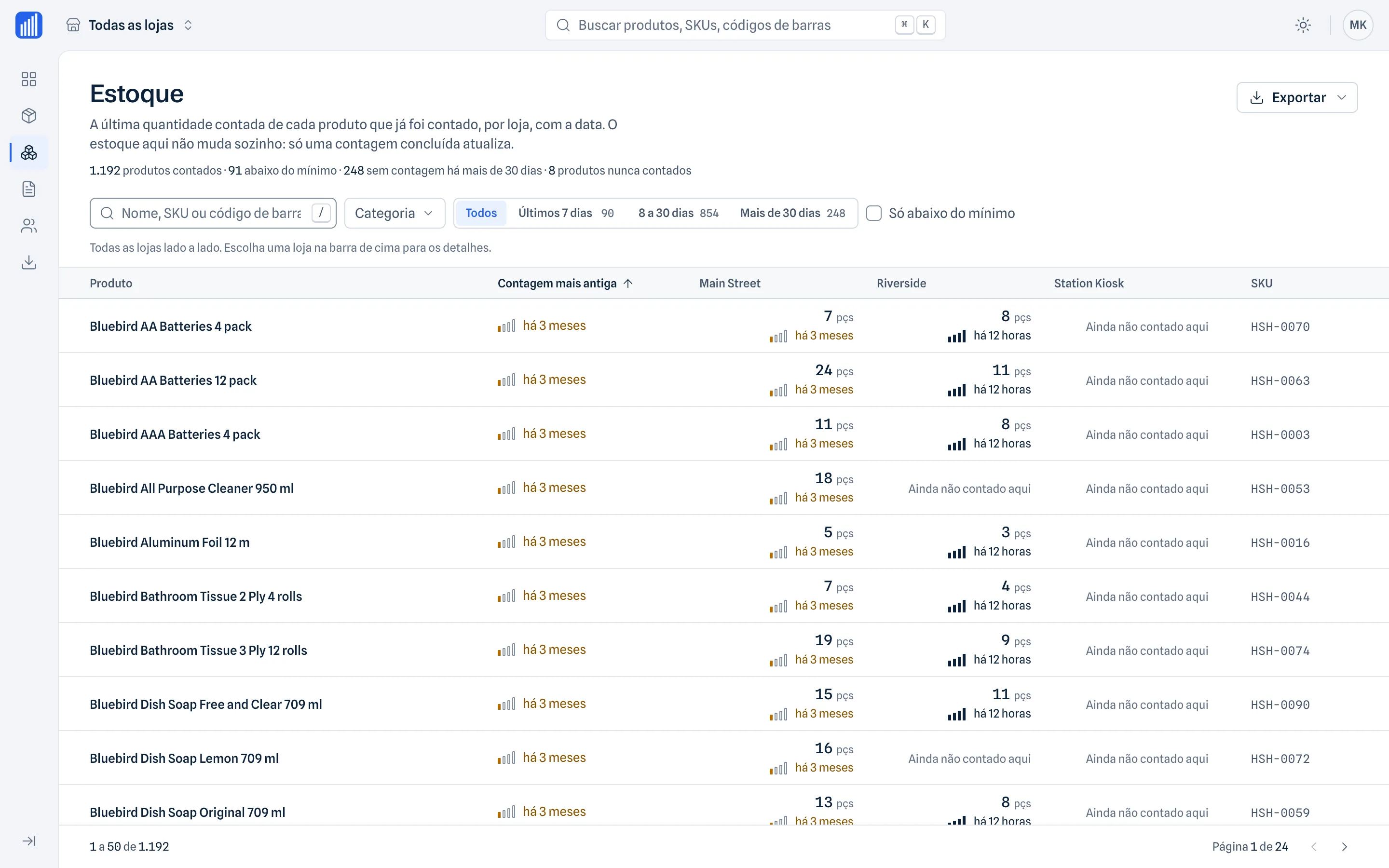The height and width of the screenshot is (868, 1389).
Task: Sort by the Produto column header
Action: (x=111, y=284)
